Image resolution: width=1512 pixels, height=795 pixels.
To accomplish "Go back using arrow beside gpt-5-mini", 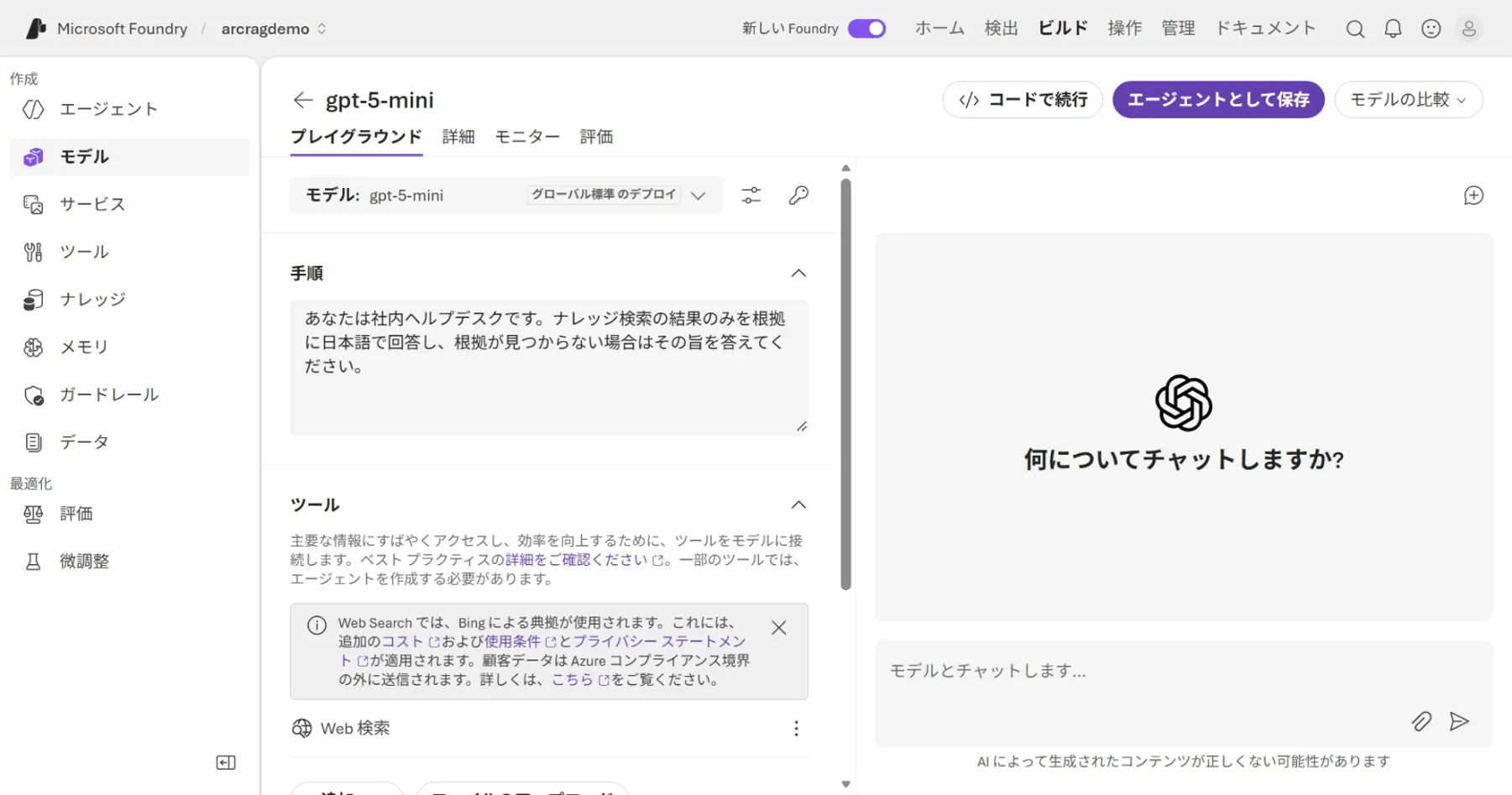I will [x=303, y=100].
